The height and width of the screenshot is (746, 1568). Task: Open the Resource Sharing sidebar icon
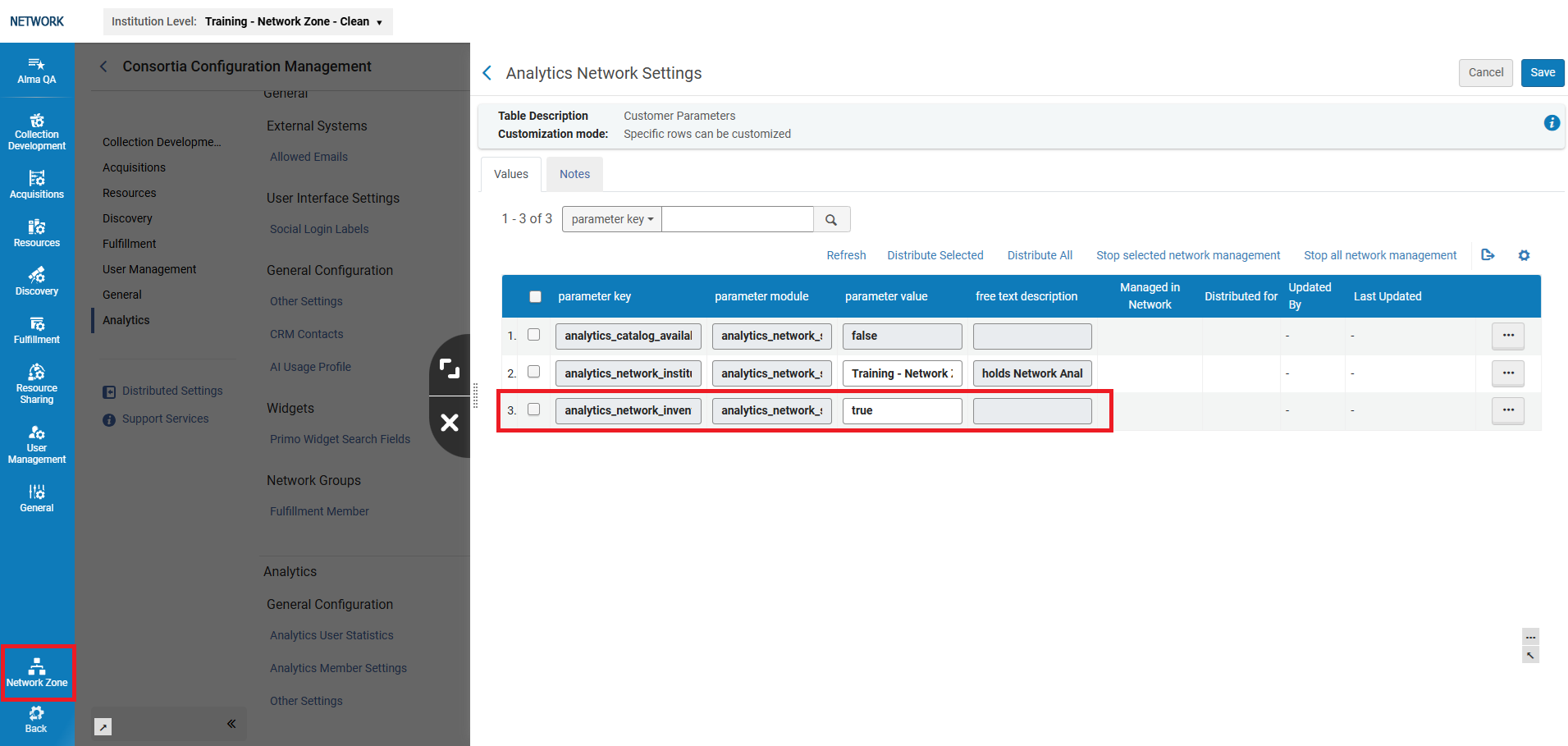(37, 384)
